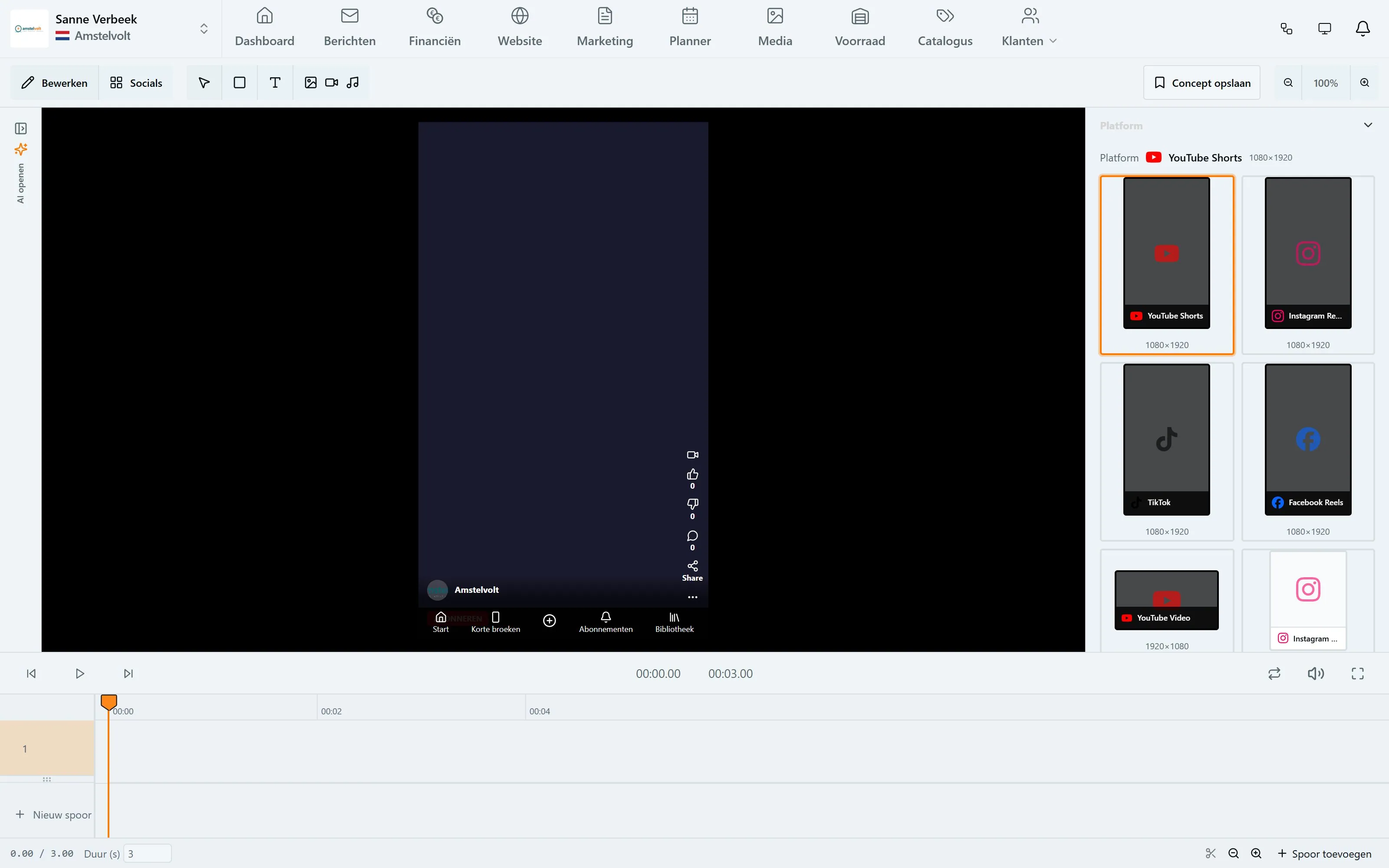Select the pointer selection tool

tap(204, 82)
